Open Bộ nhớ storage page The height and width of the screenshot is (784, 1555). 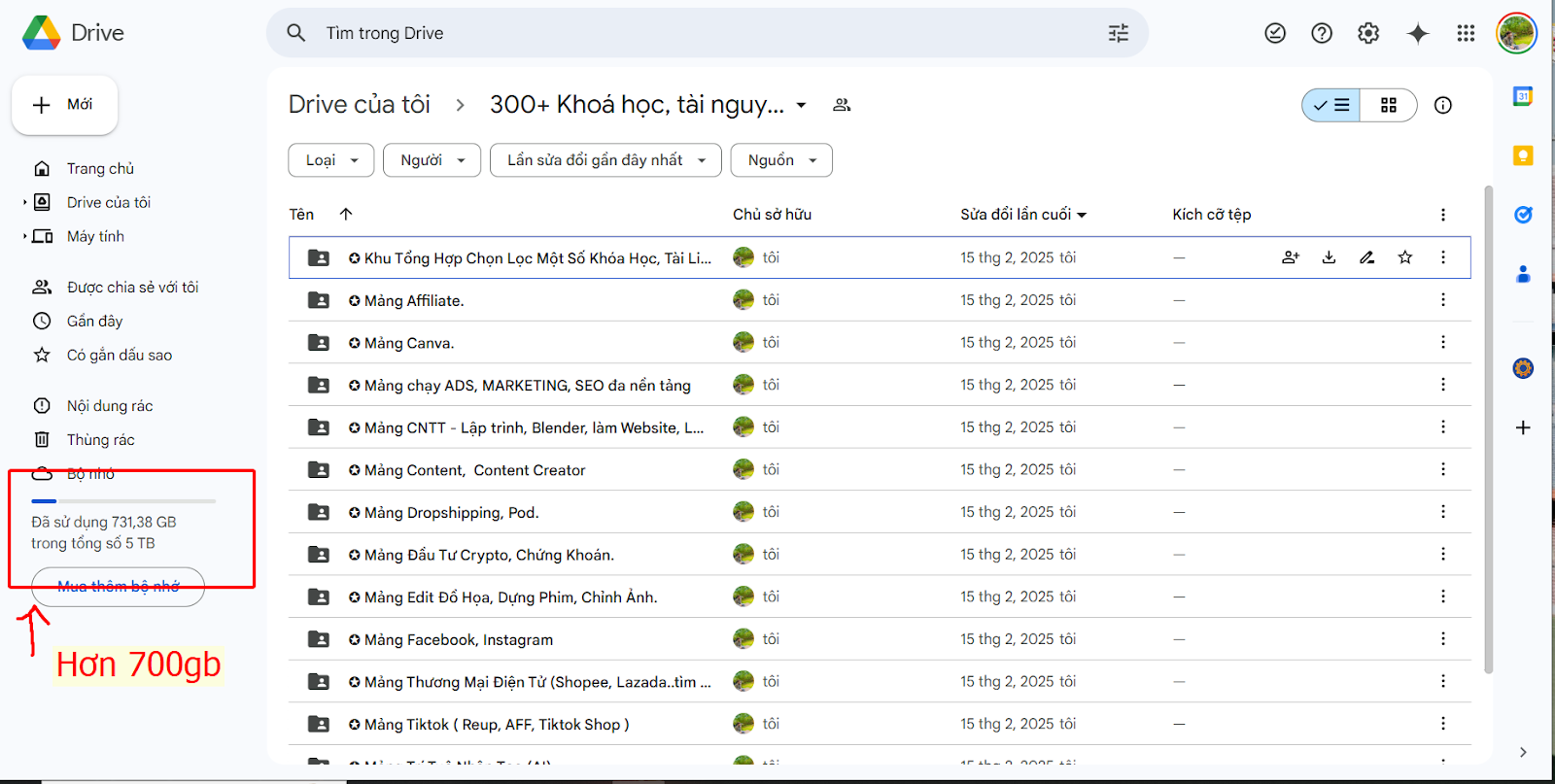coord(90,474)
